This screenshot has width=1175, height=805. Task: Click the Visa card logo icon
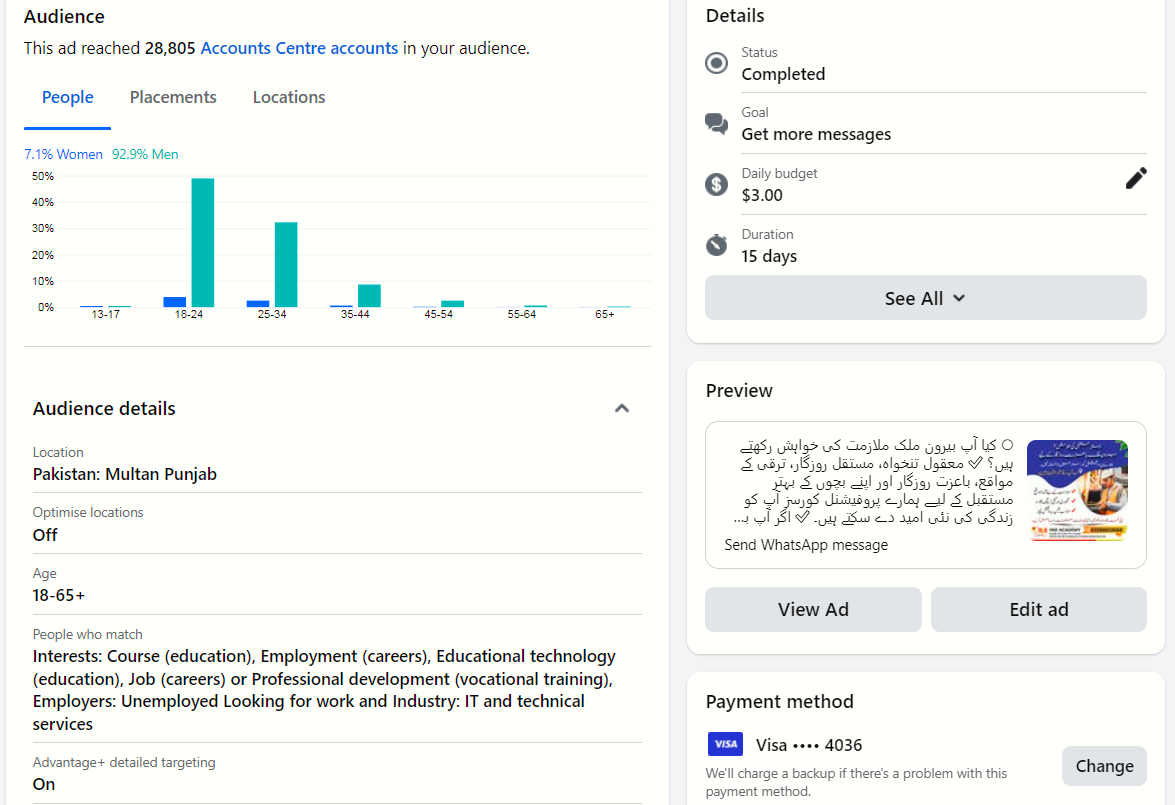pos(725,744)
